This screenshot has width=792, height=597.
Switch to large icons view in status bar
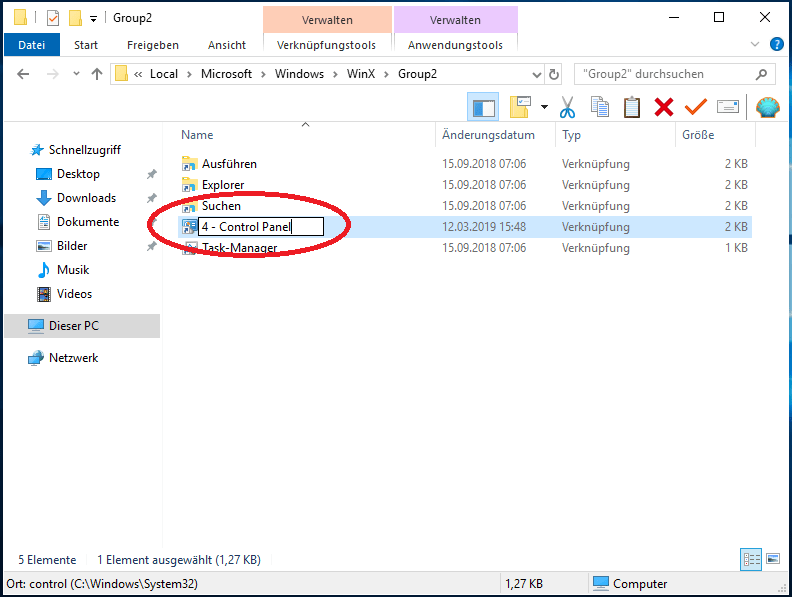pyautogui.click(x=773, y=559)
